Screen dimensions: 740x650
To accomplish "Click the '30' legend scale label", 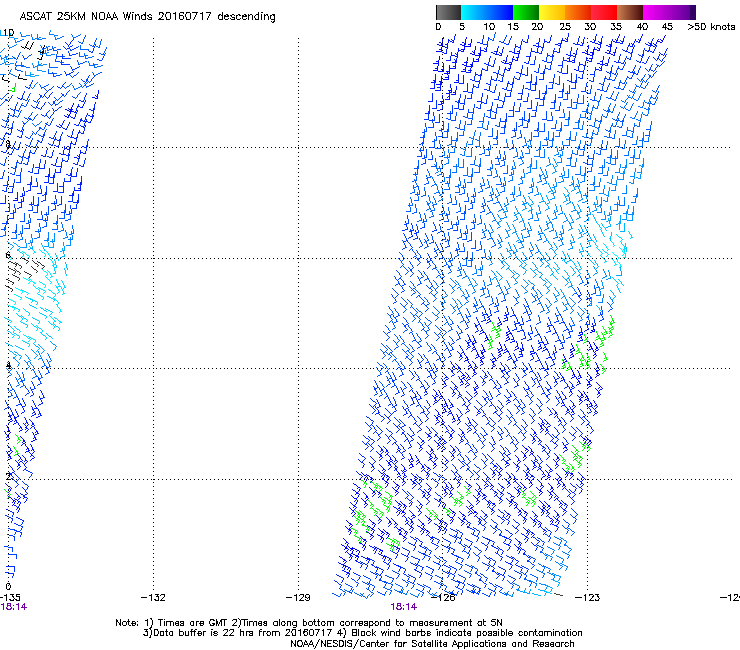I will coord(590,27).
